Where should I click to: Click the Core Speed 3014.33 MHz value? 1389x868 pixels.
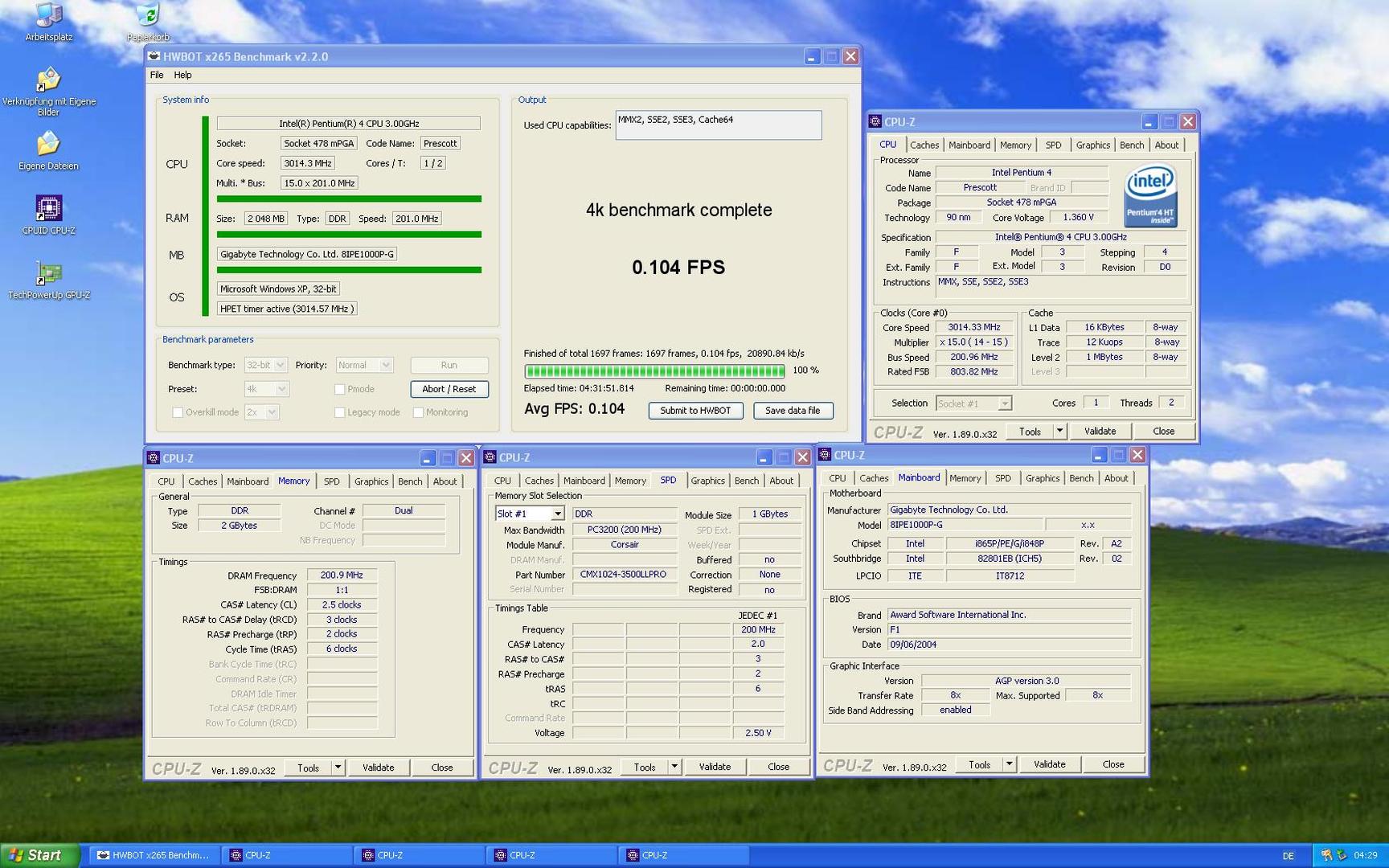974,328
